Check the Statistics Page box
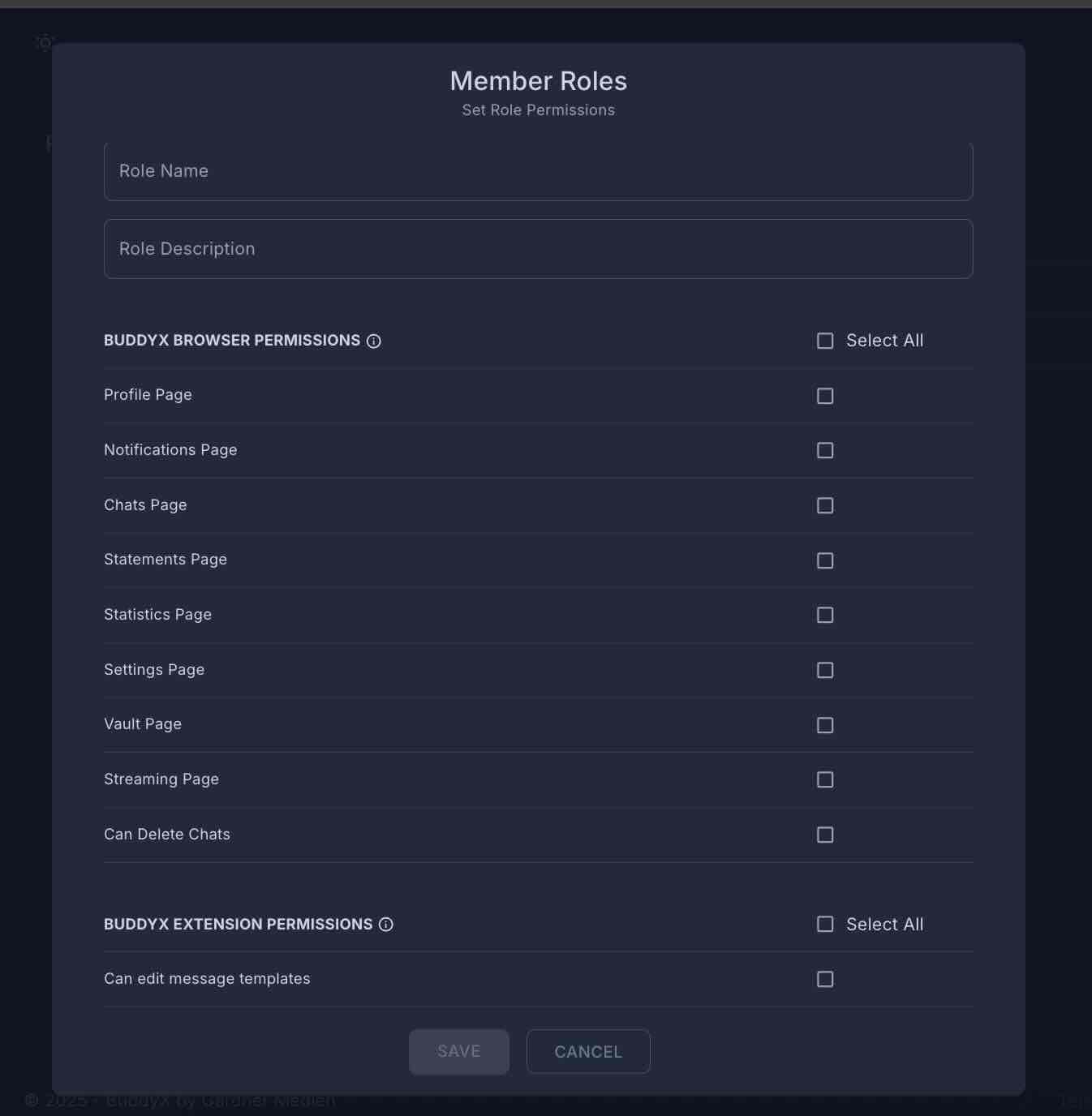Screen dimensions: 1092x1116 tap(825, 615)
